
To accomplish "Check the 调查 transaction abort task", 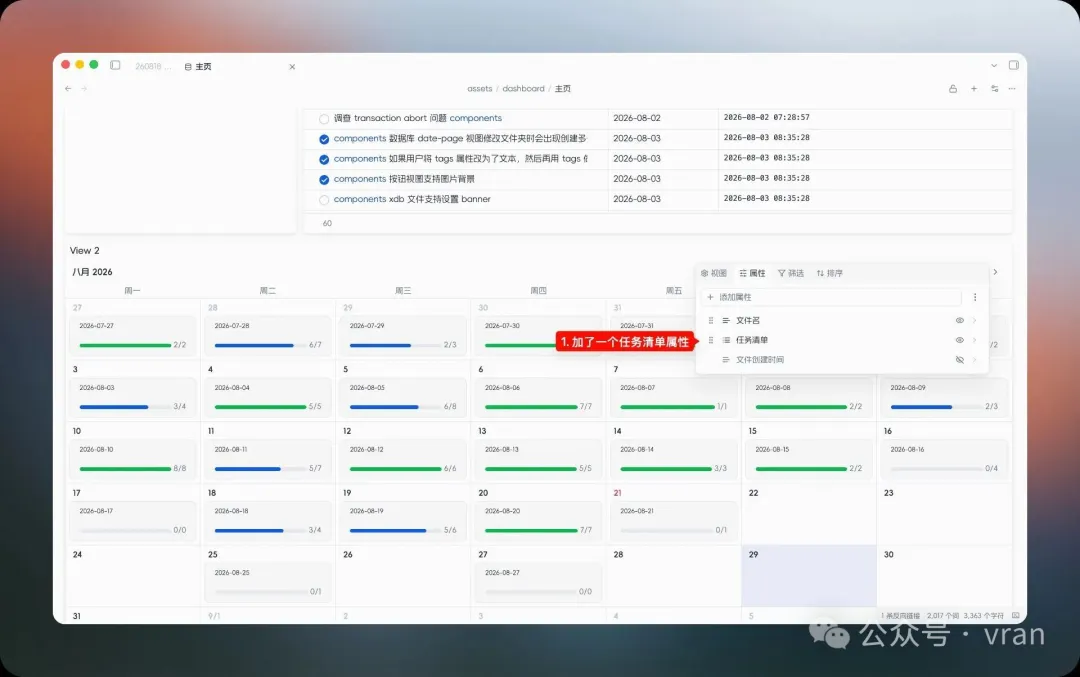I will 324,119.
